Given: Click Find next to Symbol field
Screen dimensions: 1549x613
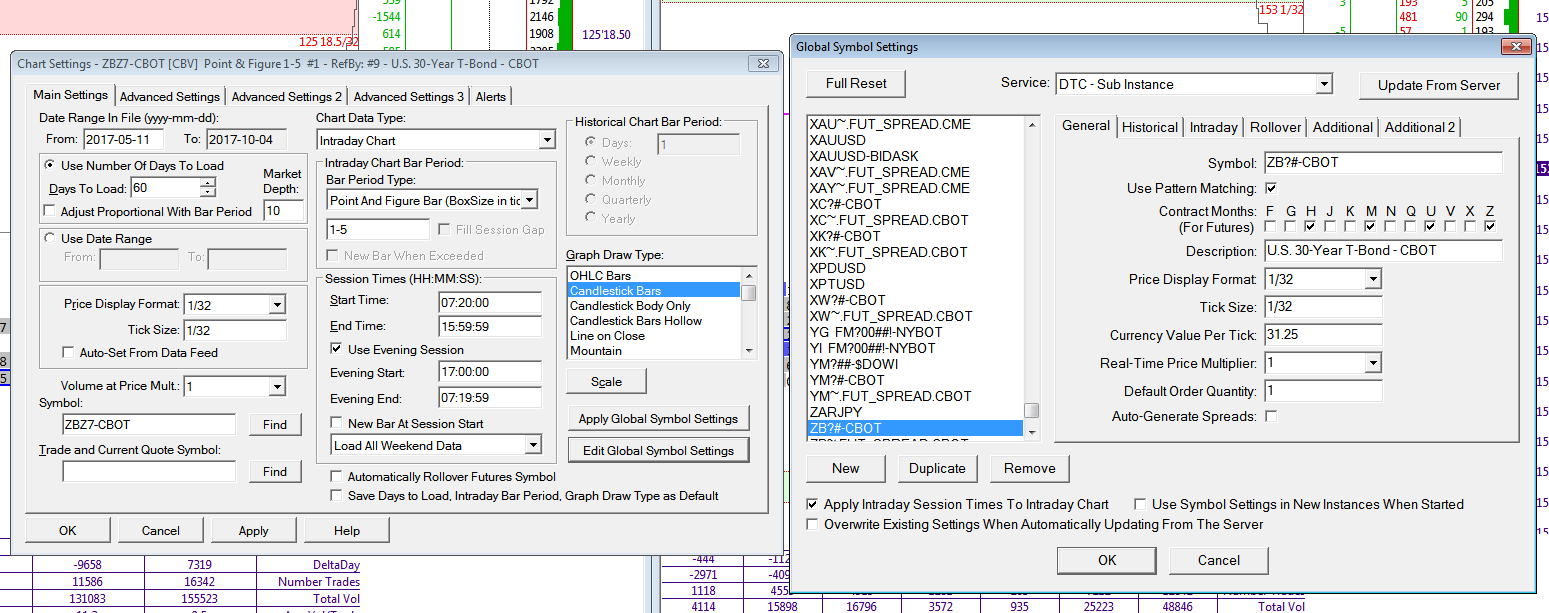Looking at the screenshot, I should click(275, 425).
